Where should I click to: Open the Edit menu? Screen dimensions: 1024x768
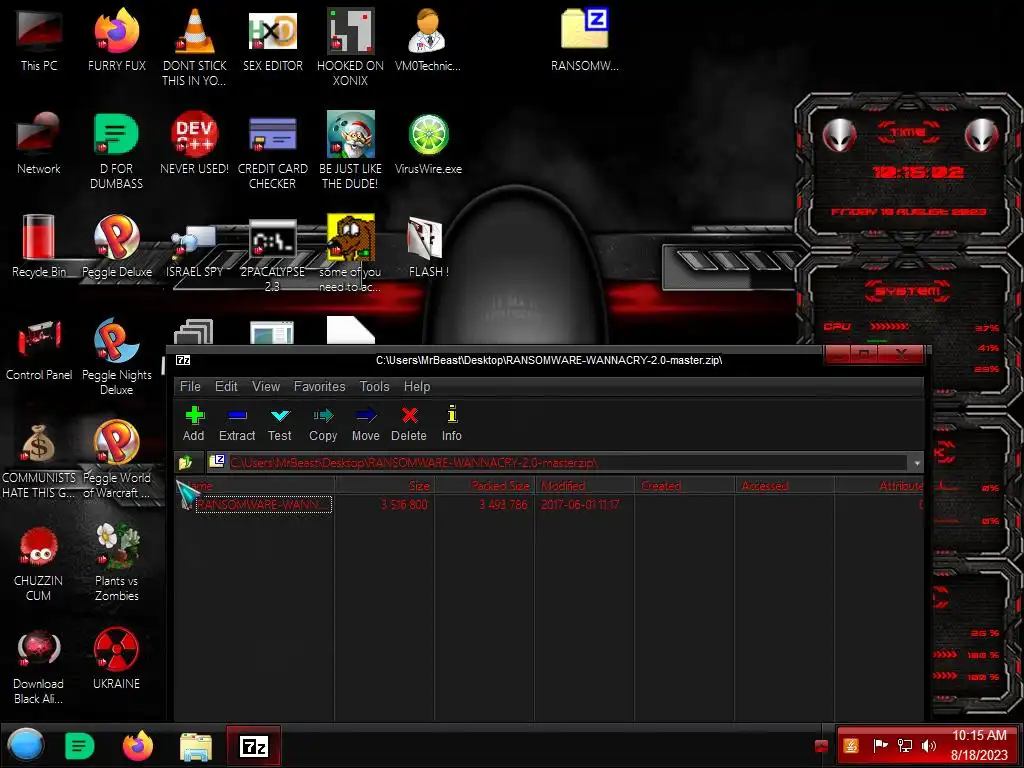click(x=226, y=387)
